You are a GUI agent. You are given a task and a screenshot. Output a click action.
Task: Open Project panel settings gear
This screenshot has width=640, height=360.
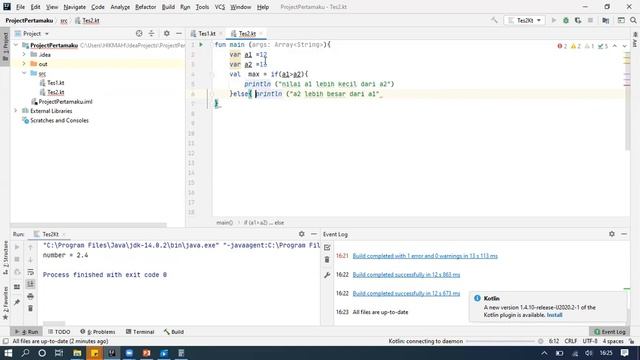(167, 33)
